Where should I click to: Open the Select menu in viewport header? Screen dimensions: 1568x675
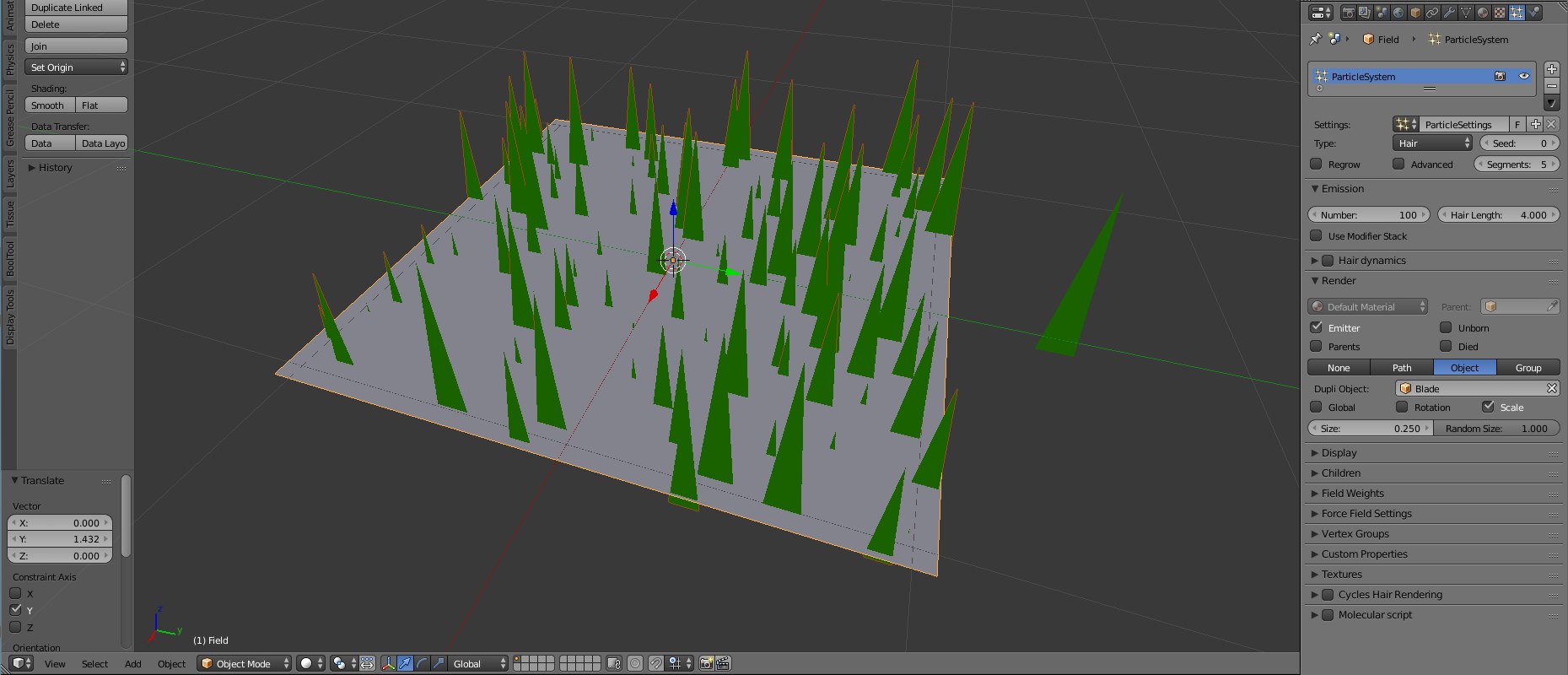pos(94,664)
